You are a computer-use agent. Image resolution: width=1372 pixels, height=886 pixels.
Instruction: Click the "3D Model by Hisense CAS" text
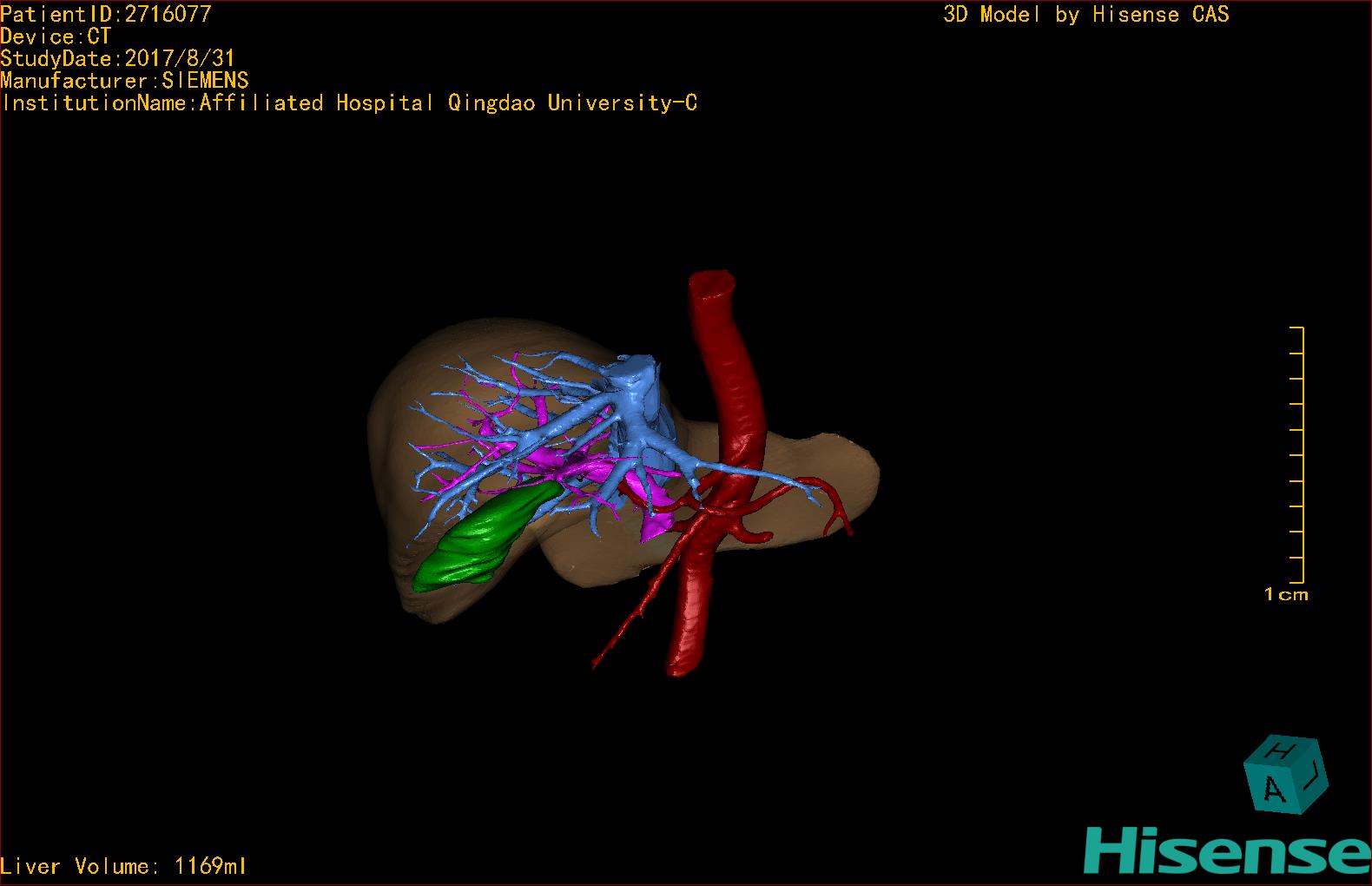click(x=1086, y=14)
